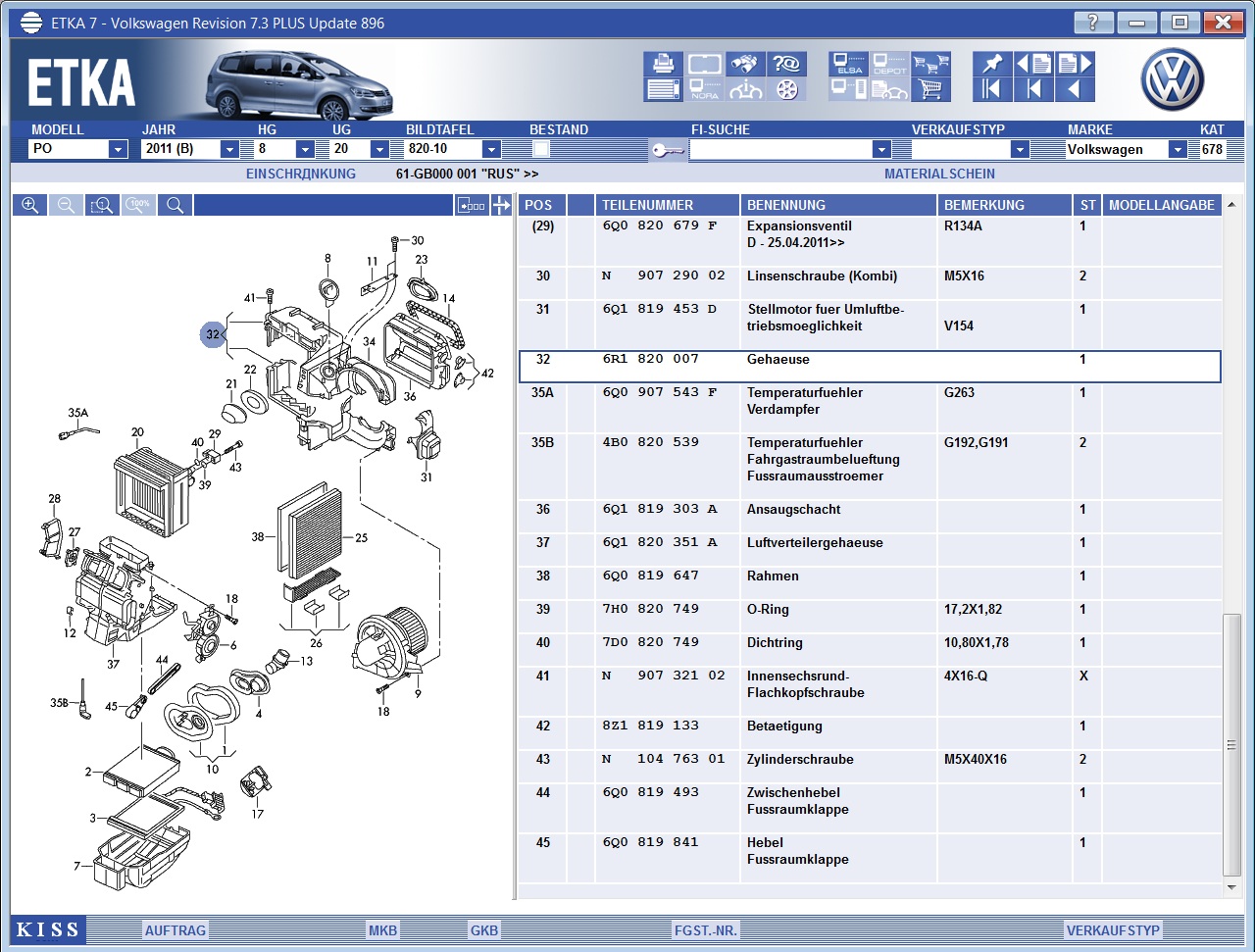Expand the BILDTAFEL 820-10 dropdown

pos(491,149)
